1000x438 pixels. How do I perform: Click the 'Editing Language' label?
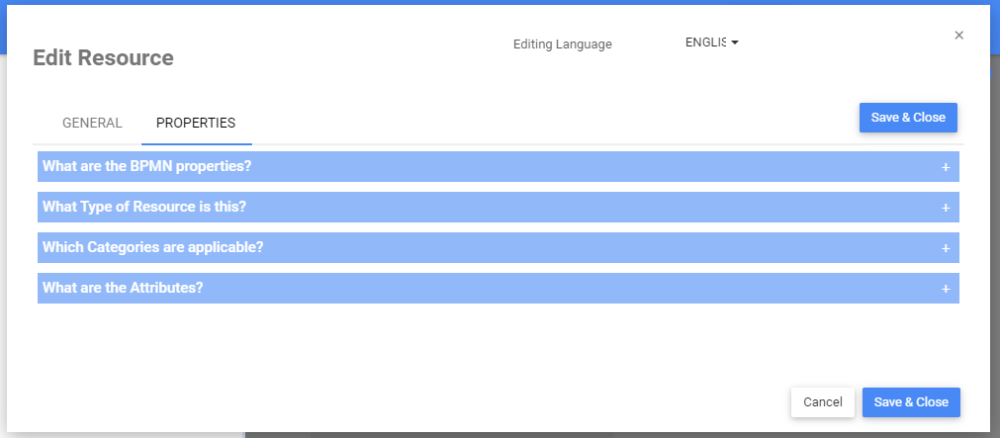(562, 44)
